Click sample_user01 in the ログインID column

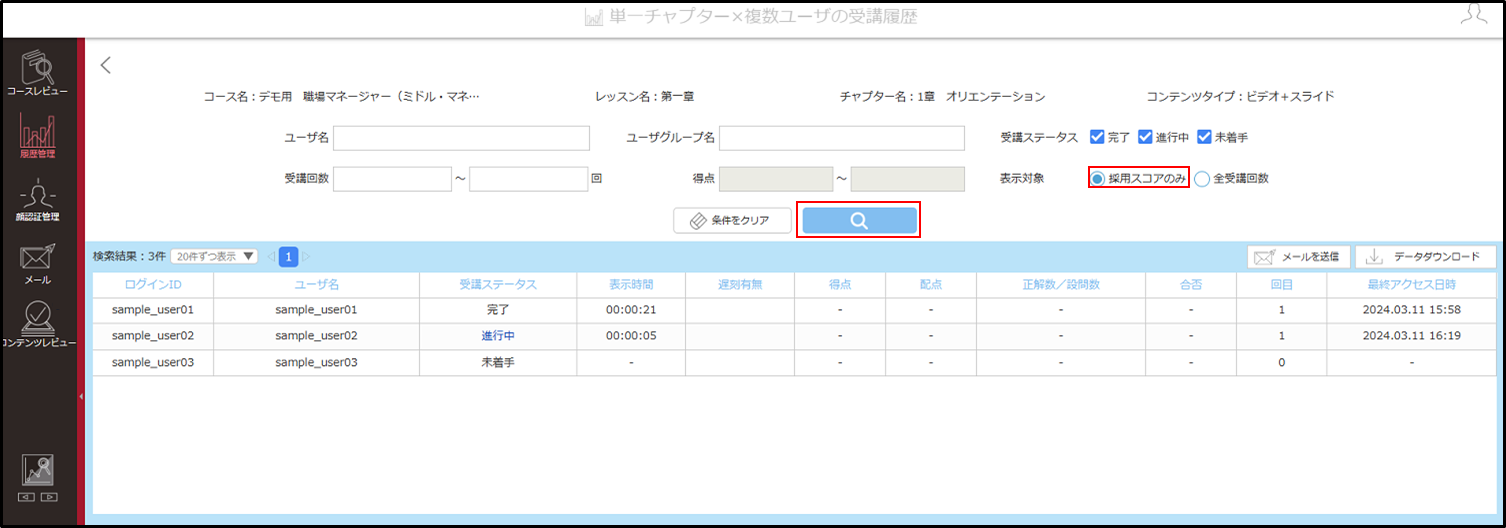[153, 310]
